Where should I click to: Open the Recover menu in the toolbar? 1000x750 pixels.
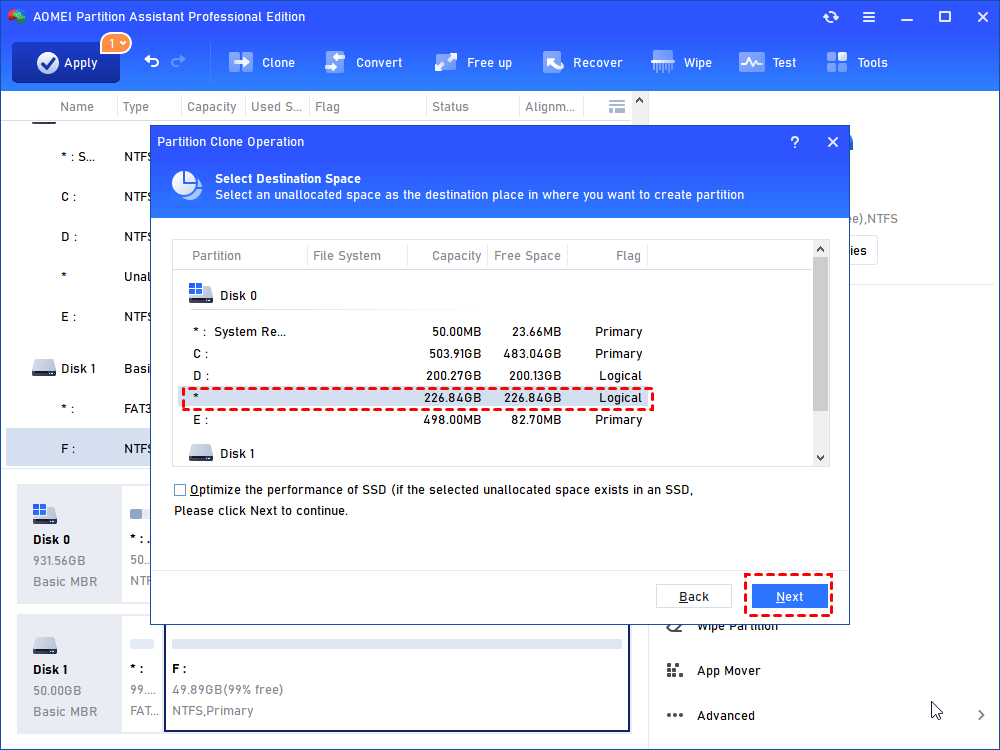(582, 62)
